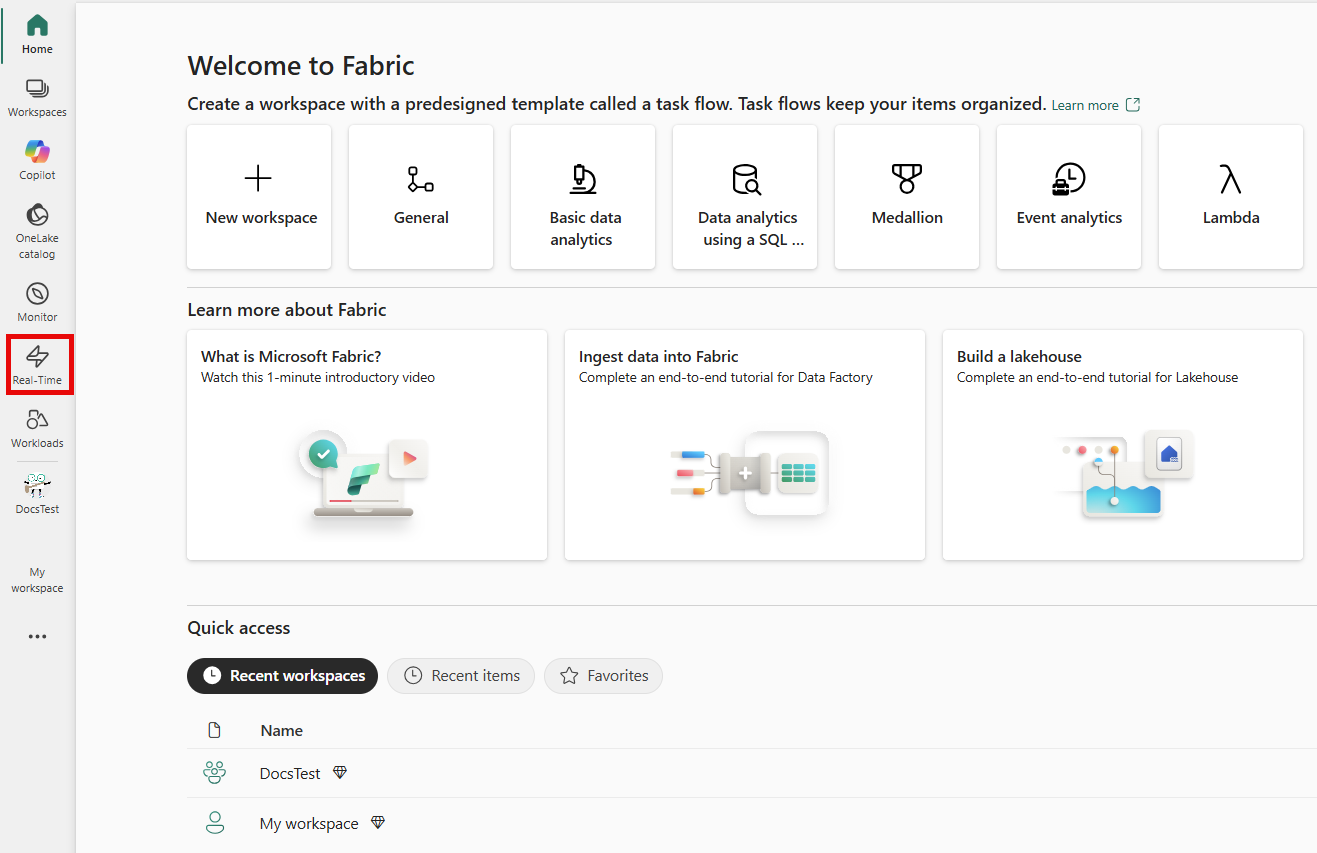Launch Copilot from the sidebar
1317x853 pixels.
coord(36,158)
